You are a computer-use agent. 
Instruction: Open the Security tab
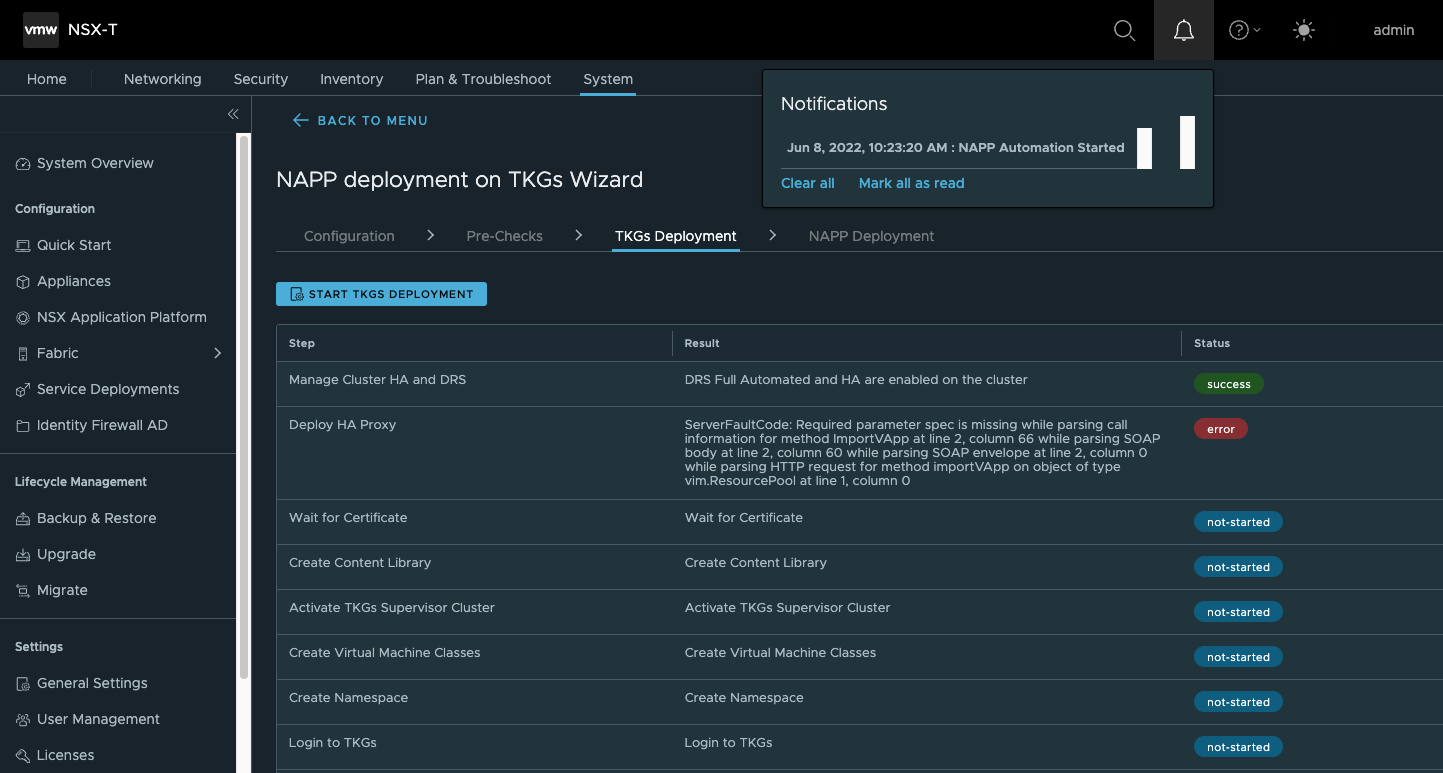tap(261, 79)
